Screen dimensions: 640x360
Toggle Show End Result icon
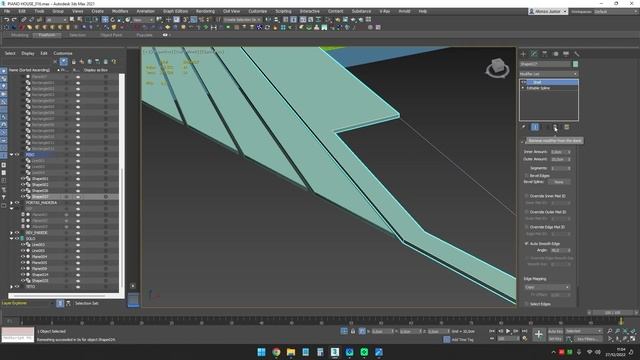[x=535, y=127]
